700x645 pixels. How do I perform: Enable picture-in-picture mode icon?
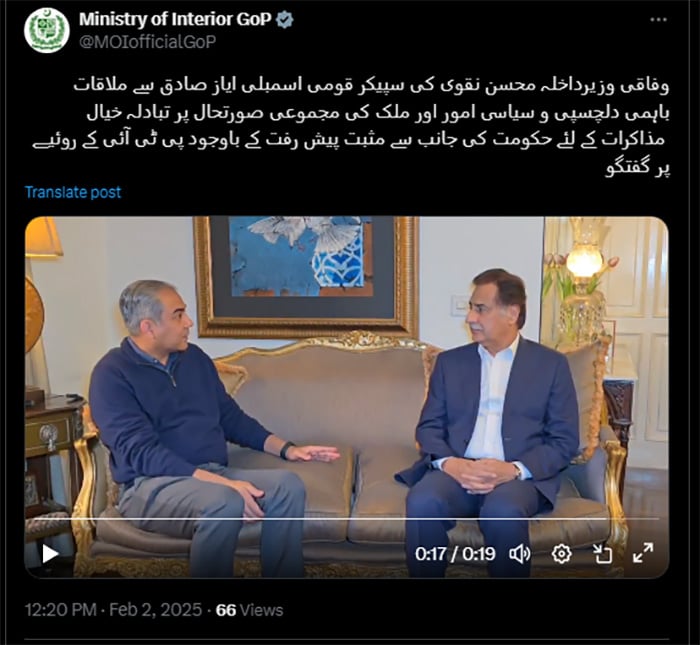click(x=602, y=554)
